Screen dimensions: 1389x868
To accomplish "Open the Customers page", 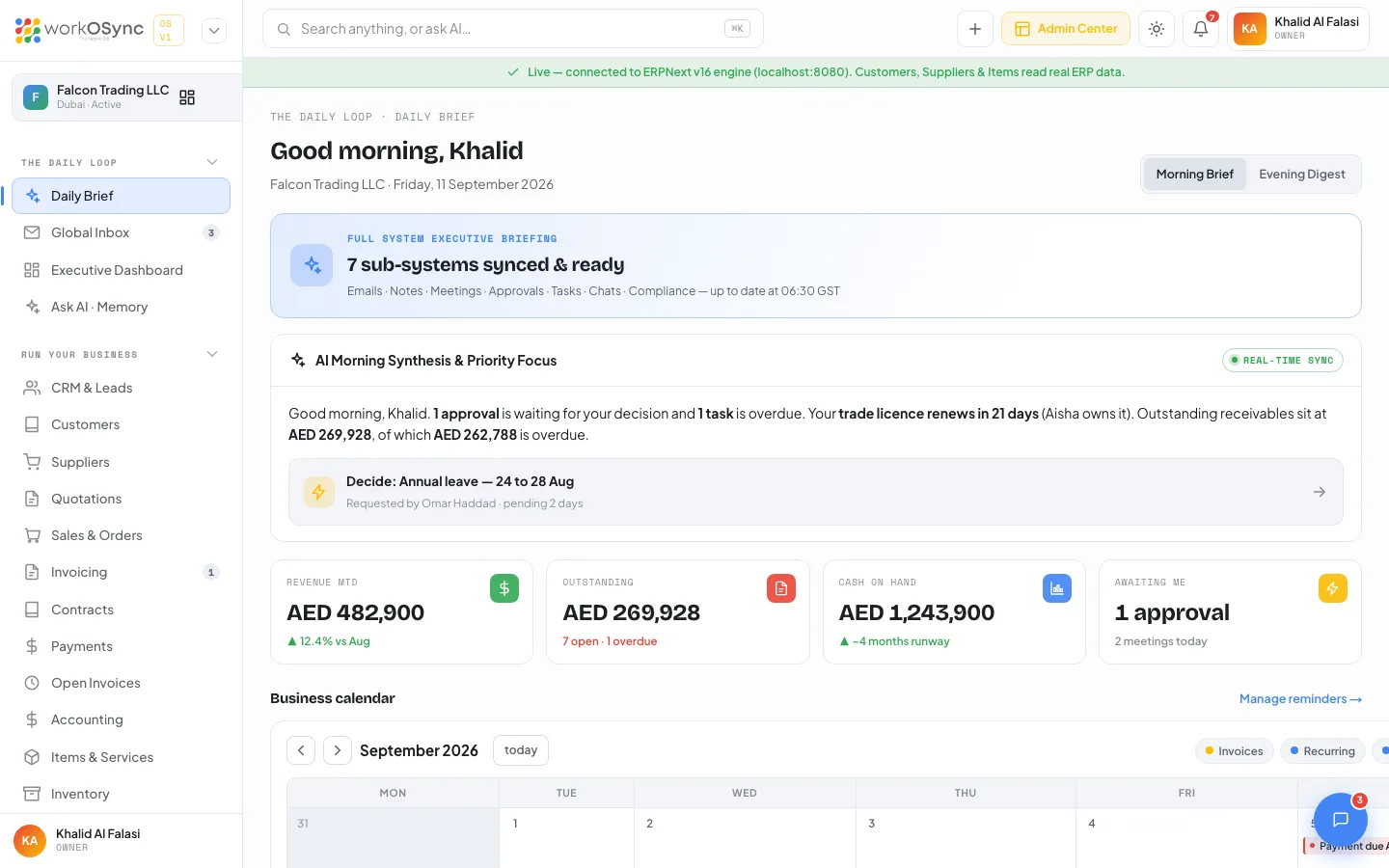I will tap(121, 424).
